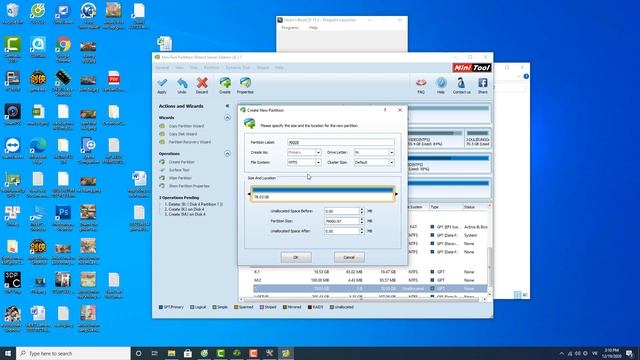Open the Wizard menu
This screenshot has width=640, height=360.
click(x=263, y=68)
